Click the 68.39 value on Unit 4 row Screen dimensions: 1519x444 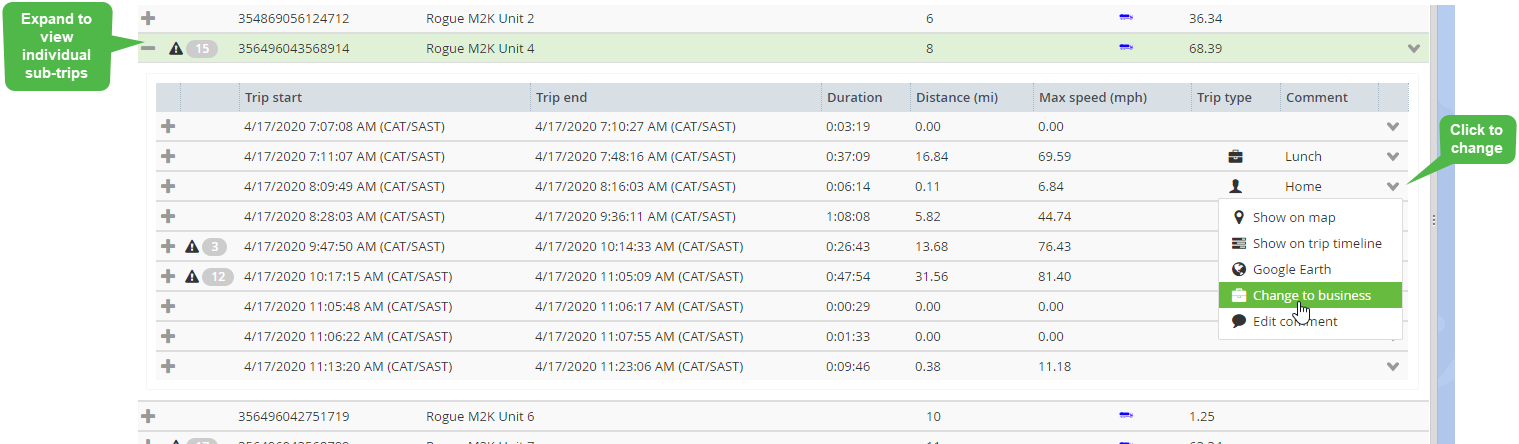1206,48
